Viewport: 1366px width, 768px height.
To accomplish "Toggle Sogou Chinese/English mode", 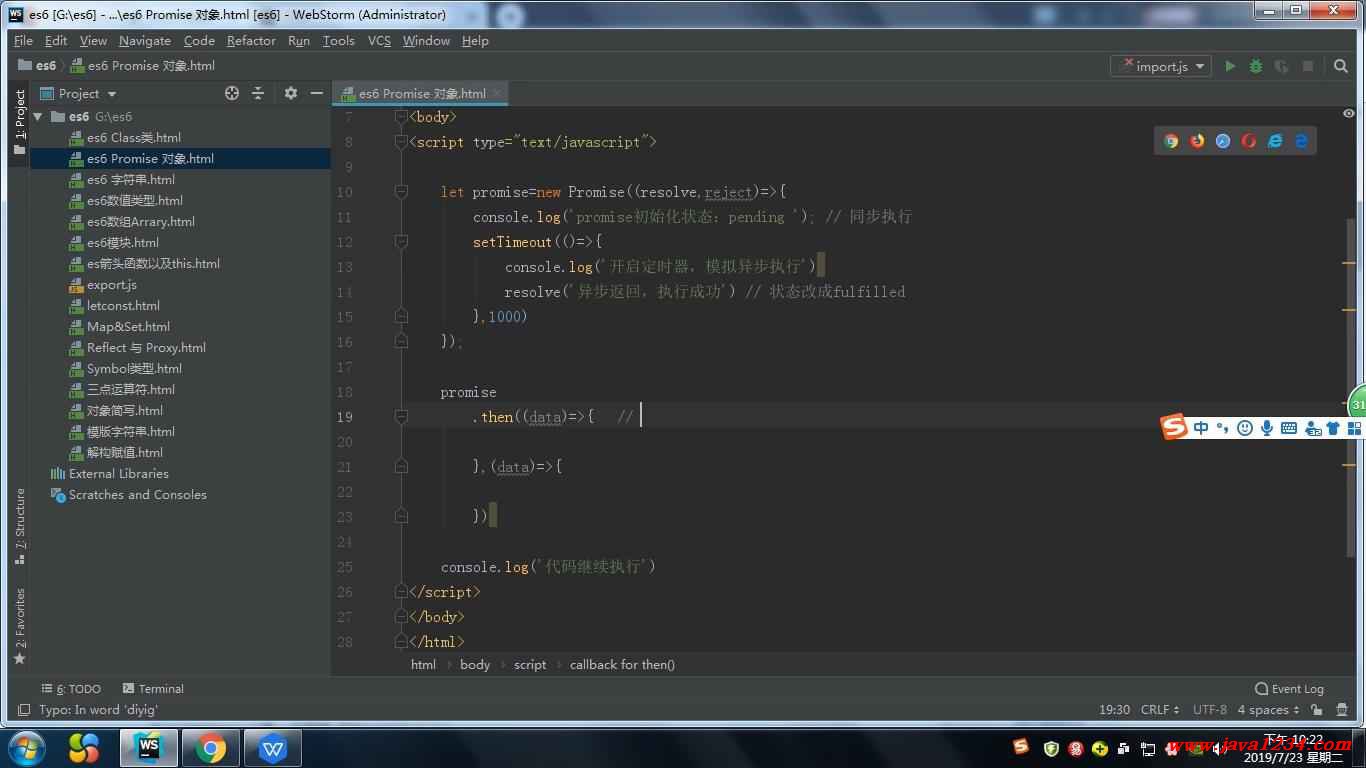I will click(1201, 428).
